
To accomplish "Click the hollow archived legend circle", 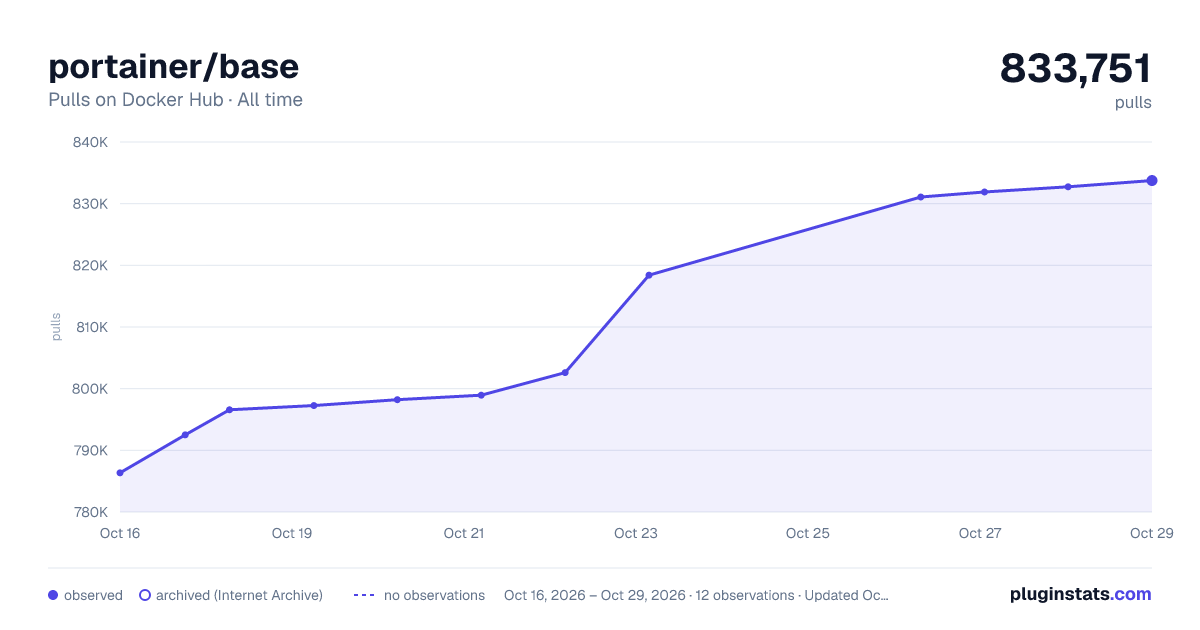I will tap(145, 595).
